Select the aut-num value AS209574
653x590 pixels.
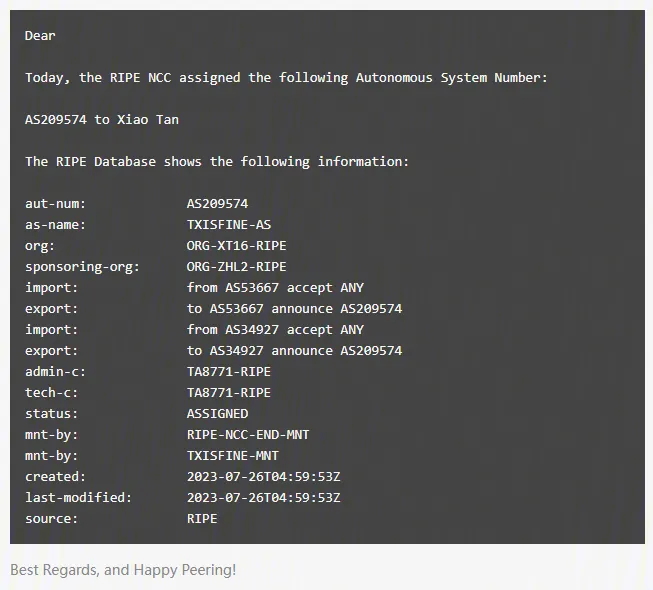(217, 204)
